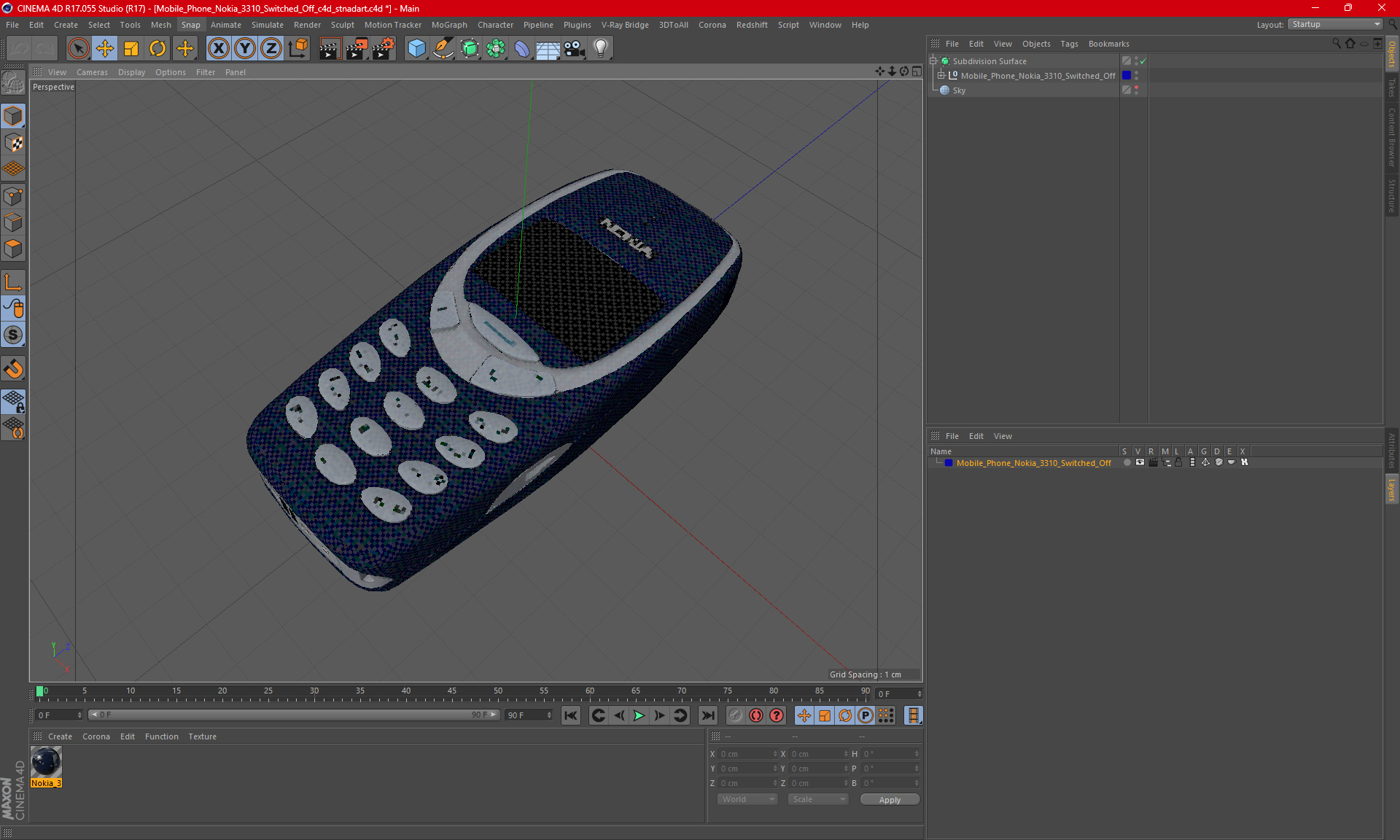Open the Material Manager Create menu
Screen dimensions: 1400x840
pos(60,736)
